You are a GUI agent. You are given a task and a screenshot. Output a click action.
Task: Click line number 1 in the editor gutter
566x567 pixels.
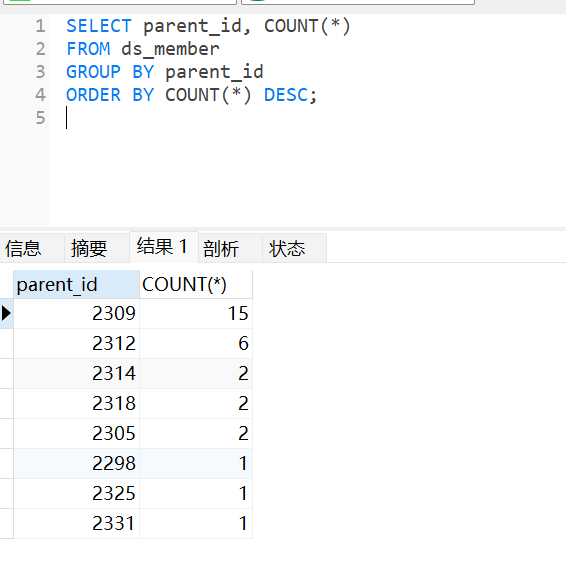point(41,26)
